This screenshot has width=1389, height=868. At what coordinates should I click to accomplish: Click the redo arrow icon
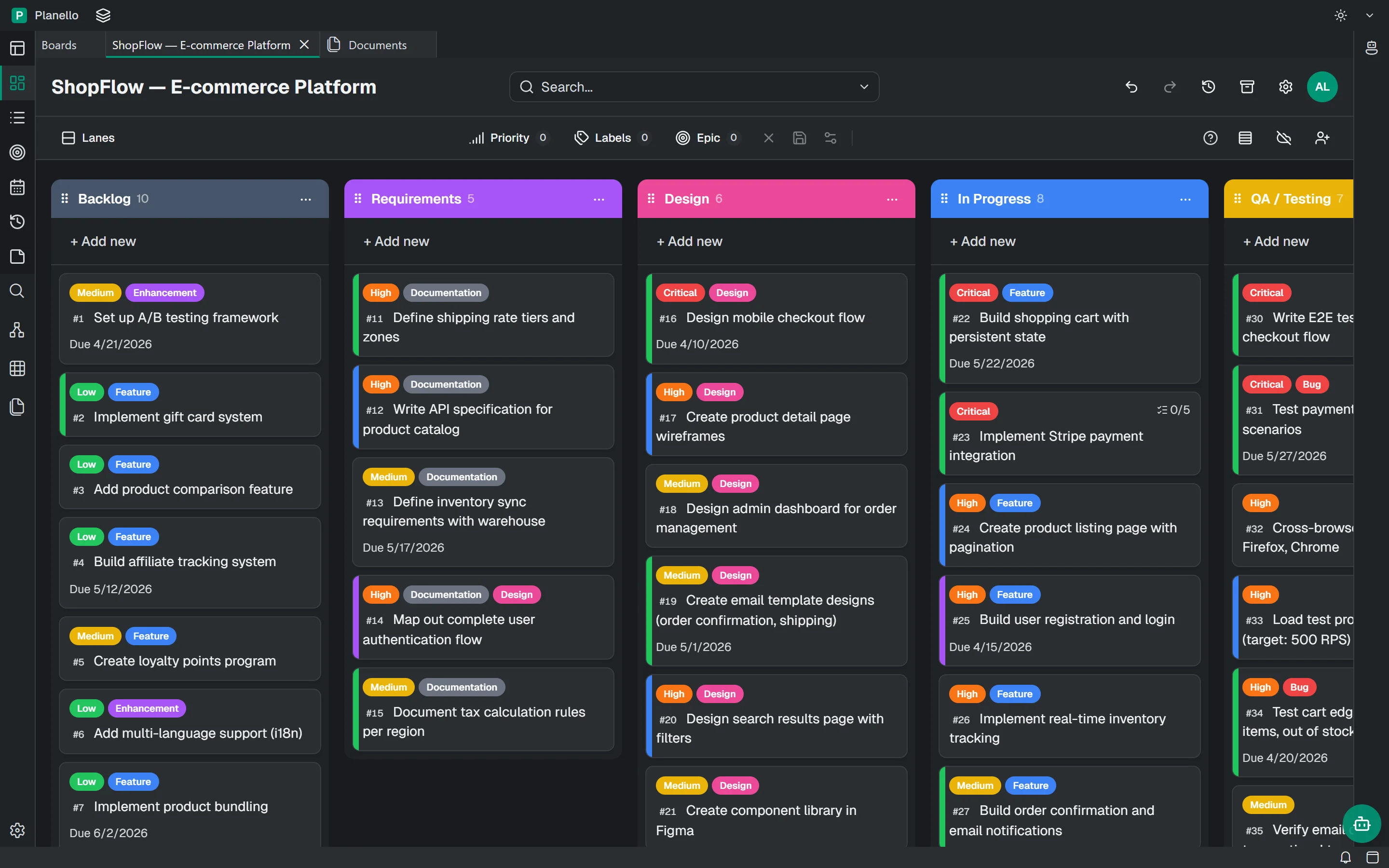(1170, 87)
